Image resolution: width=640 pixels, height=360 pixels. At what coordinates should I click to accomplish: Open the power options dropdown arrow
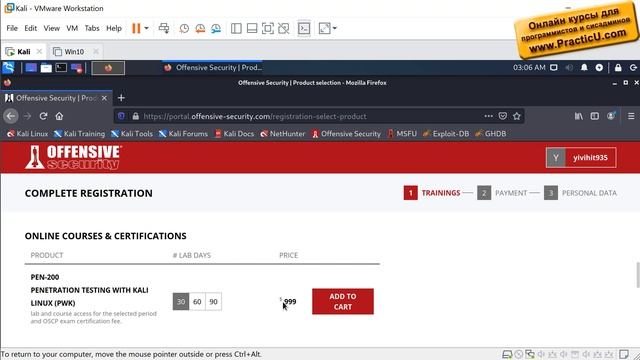(x=146, y=28)
